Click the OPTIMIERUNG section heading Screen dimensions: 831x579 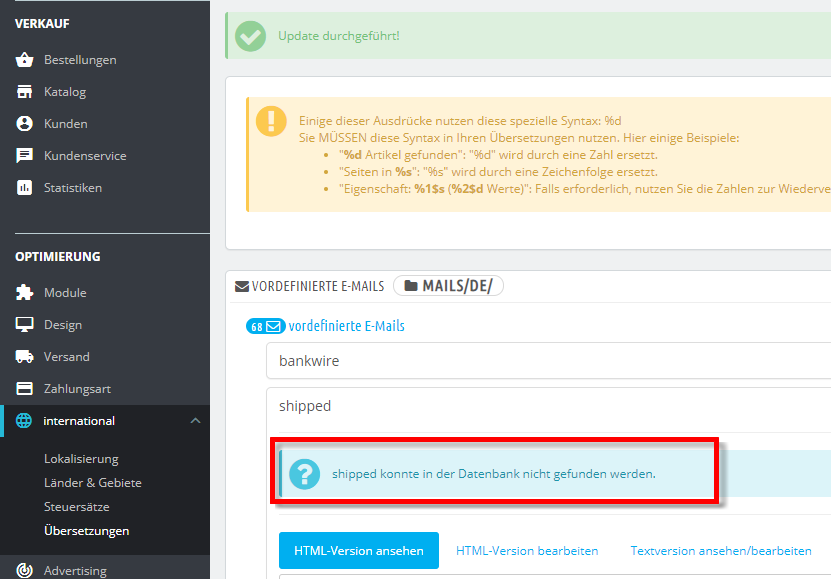click(58, 256)
